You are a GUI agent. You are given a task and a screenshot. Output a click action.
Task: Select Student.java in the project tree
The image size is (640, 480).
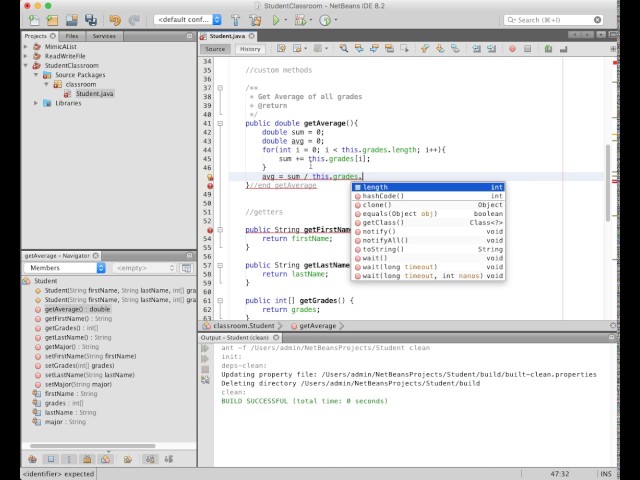(94, 93)
